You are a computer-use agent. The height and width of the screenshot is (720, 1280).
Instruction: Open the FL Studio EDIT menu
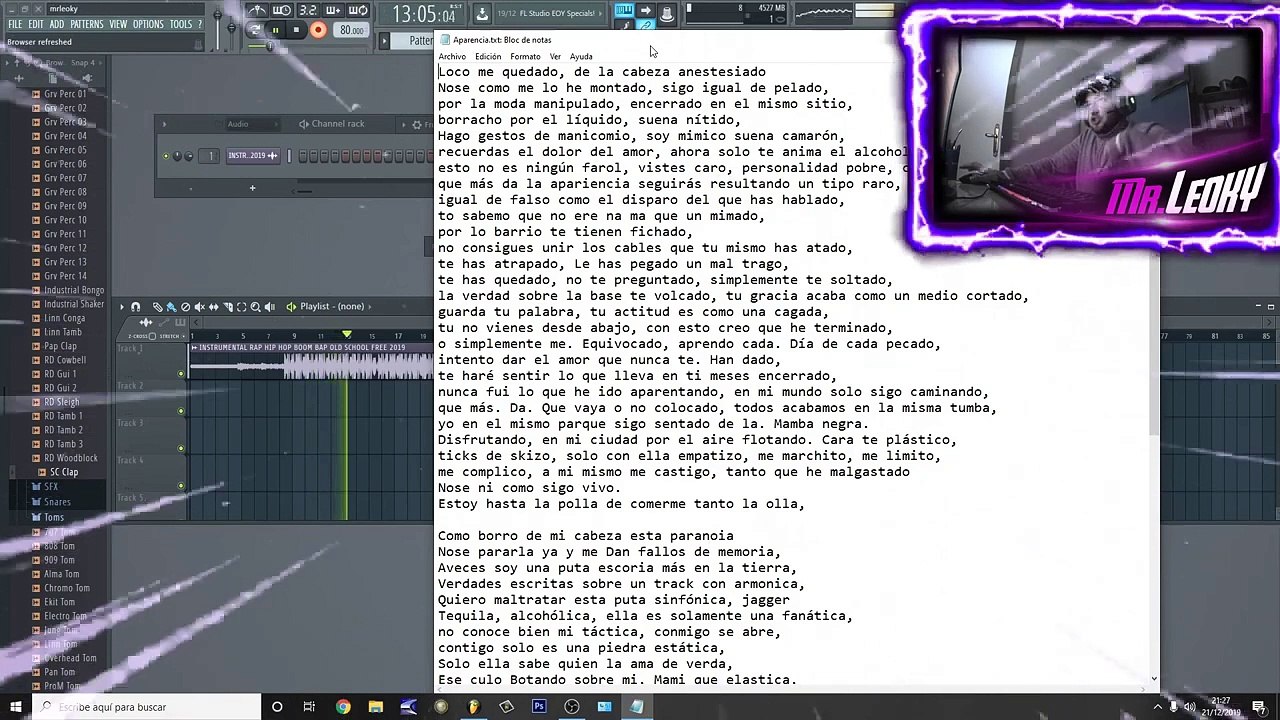click(x=36, y=24)
